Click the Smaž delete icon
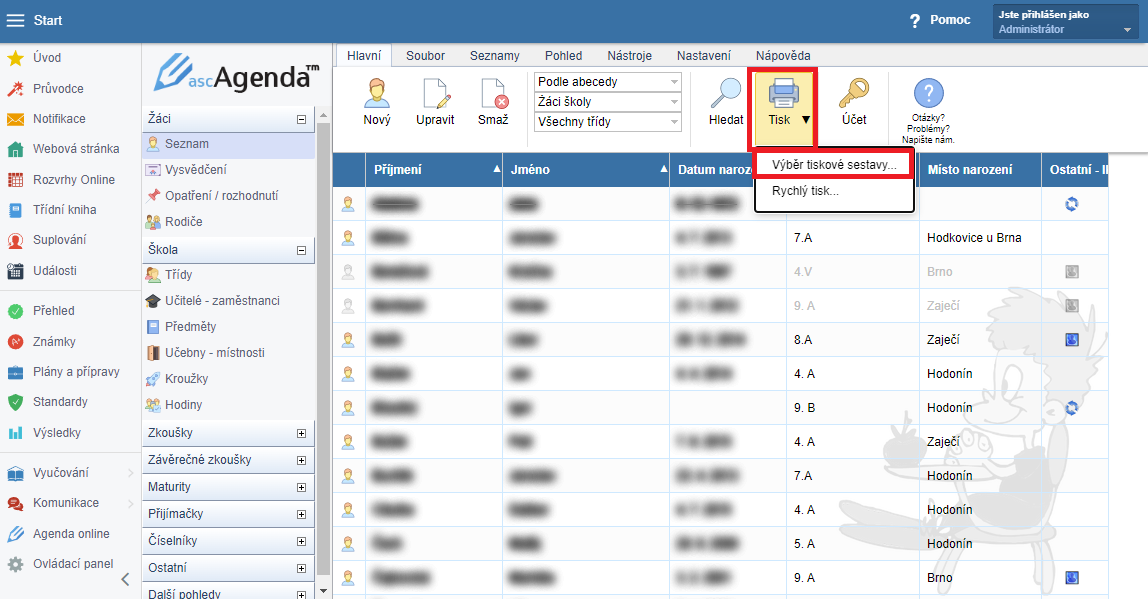The image size is (1148, 599). [x=493, y=95]
